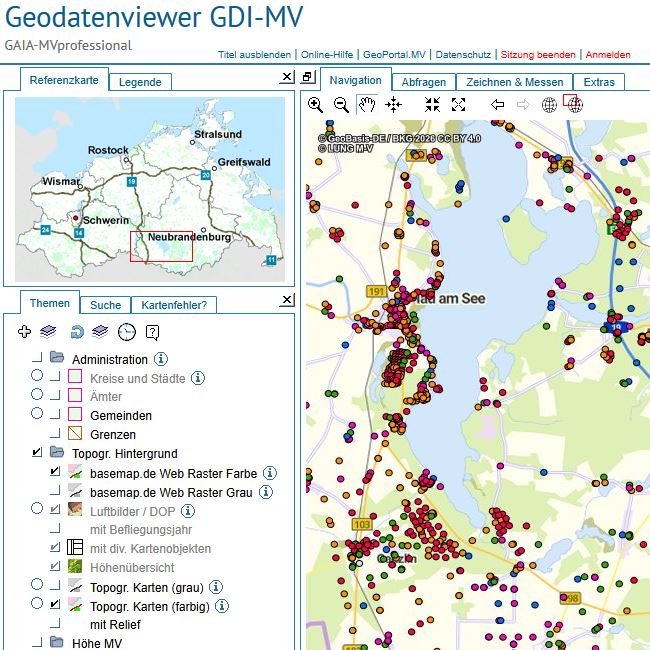Select the Topogr. Karten (grau) radio button
This screenshot has height=650, width=650.
[37, 584]
